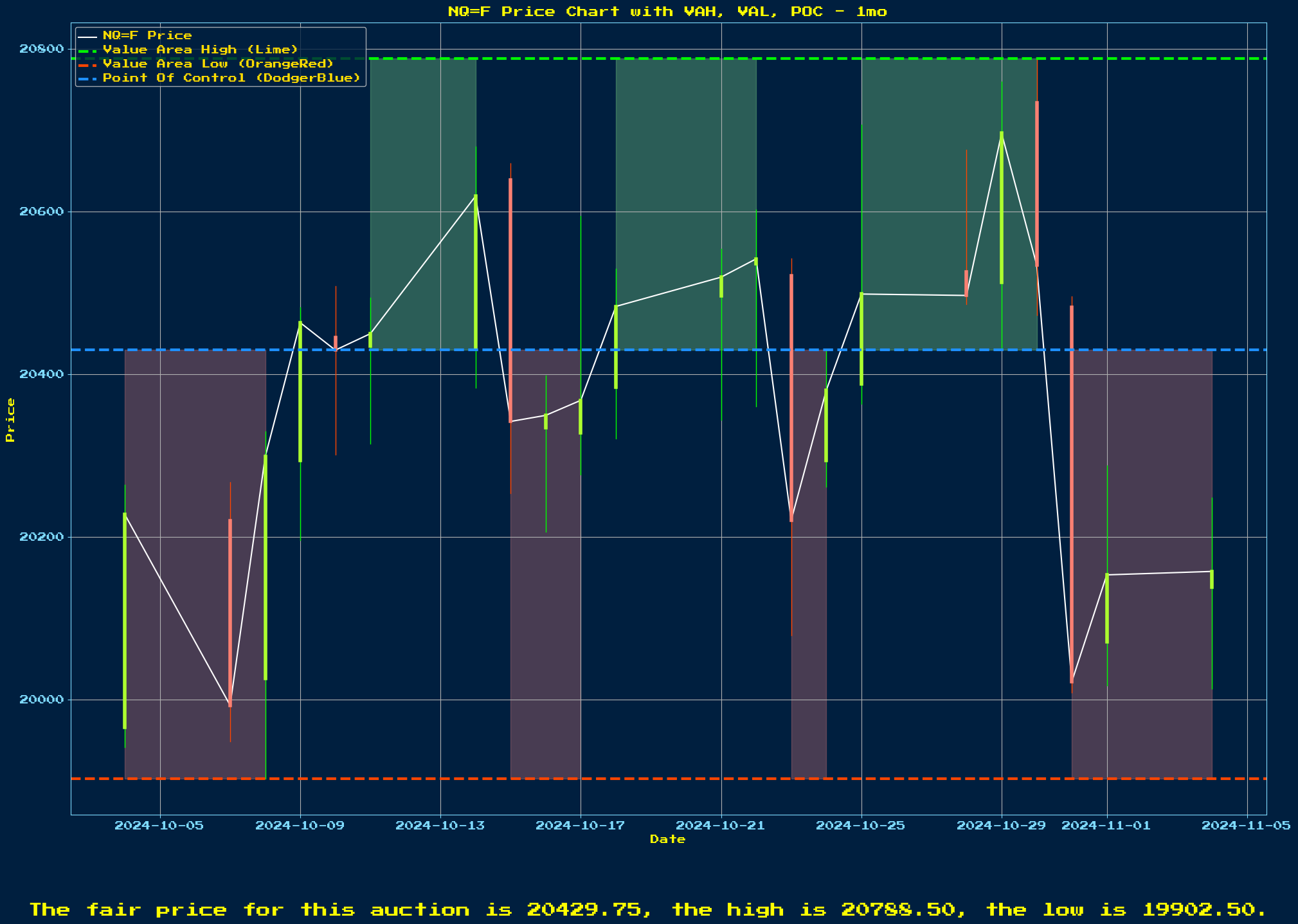The image size is (1298, 924).
Task: Click the 20400 price axis label
Action: (x=42, y=374)
